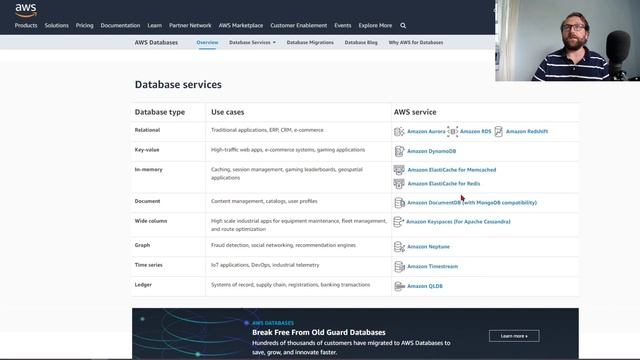Click 'Fraud detection, social networking' use case text

pos(283,245)
